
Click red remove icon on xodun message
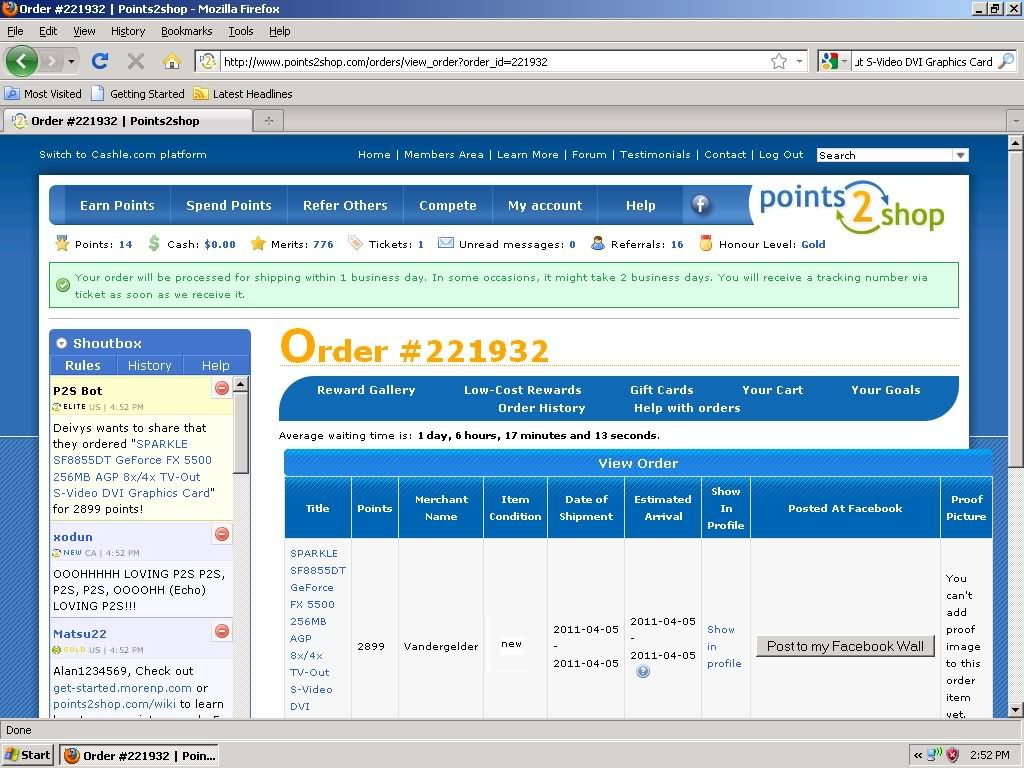coord(222,534)
